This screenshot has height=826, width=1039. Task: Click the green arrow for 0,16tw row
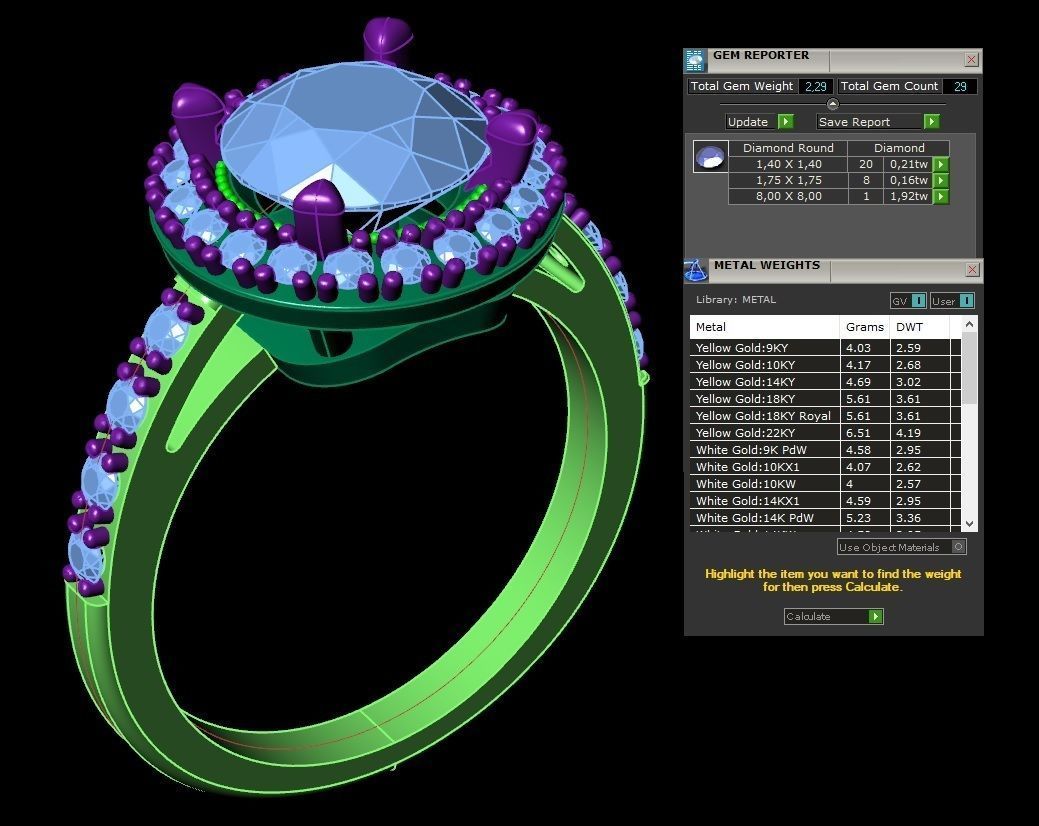coord(941,180)
